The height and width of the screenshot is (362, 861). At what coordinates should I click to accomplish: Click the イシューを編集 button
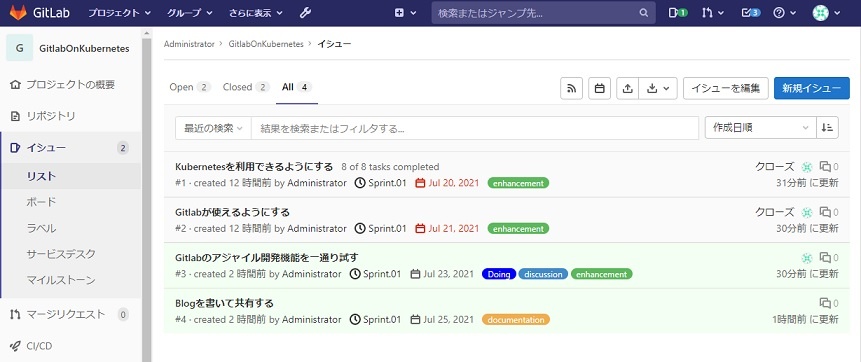[725, 88]
